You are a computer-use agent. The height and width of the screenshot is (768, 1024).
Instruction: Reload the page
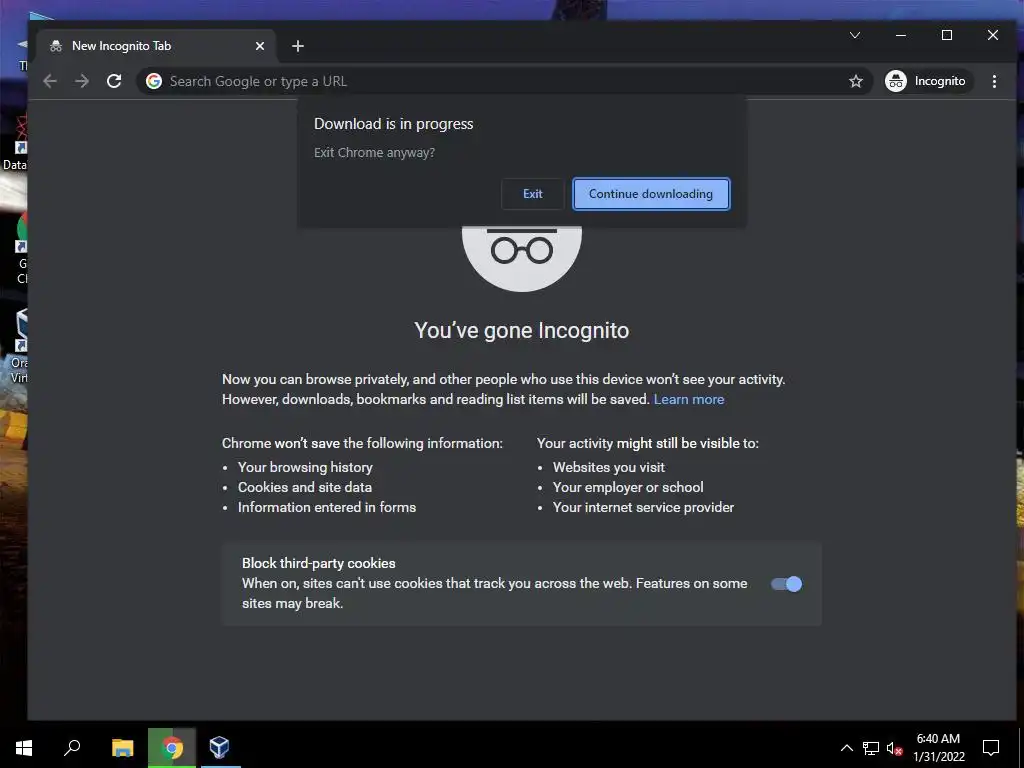pyautogui.click(x=114, y=81)
